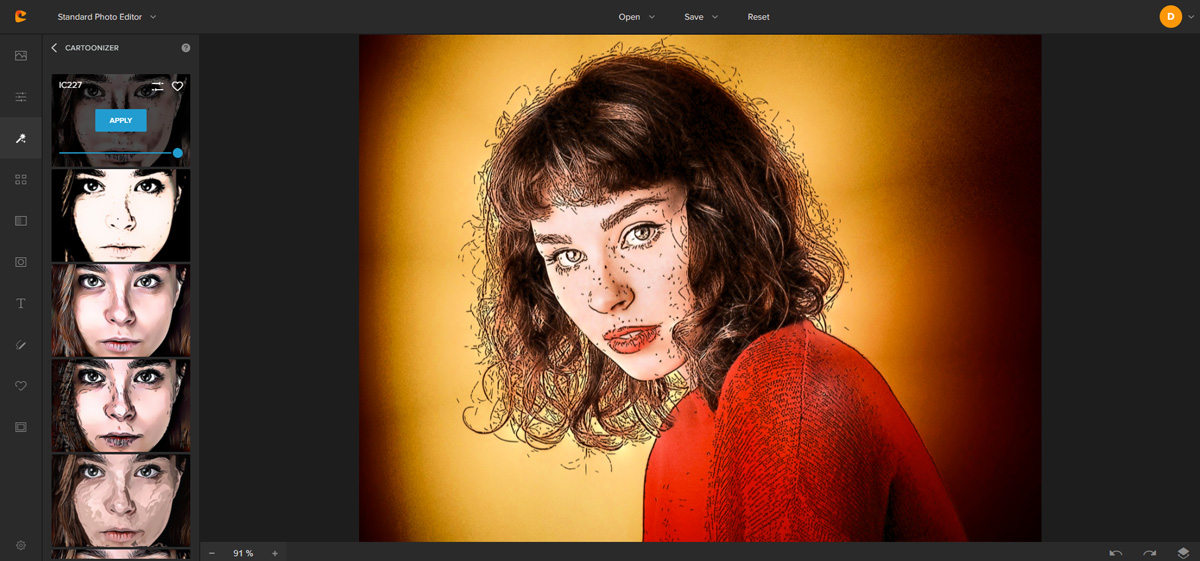Favorite the IC227 effect heart
1200x561 pixels.
pos(178,87)
